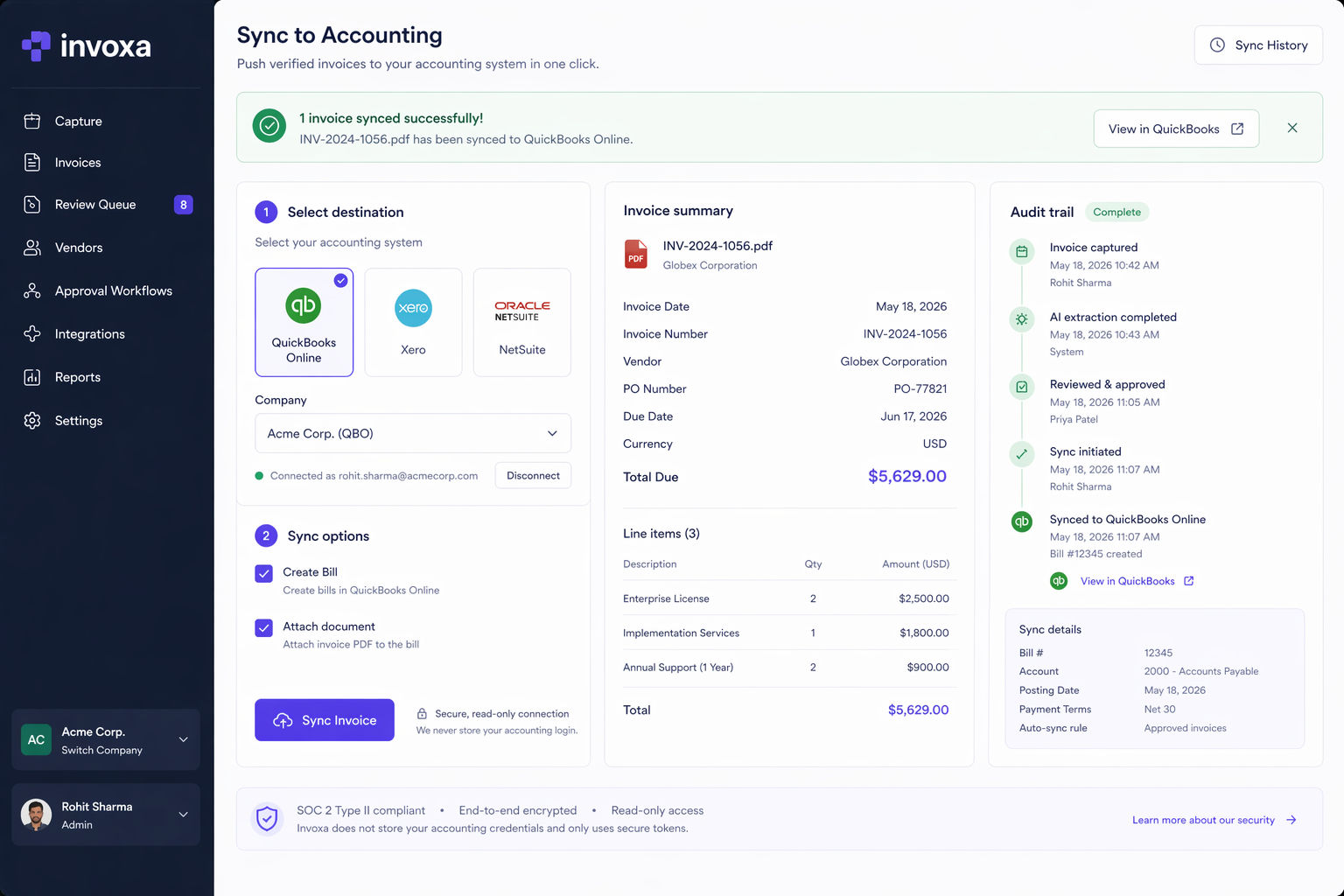Click the Capture calendar icon in sidebar
This screenshot has width=1344, height=896.
pos(32,121)
